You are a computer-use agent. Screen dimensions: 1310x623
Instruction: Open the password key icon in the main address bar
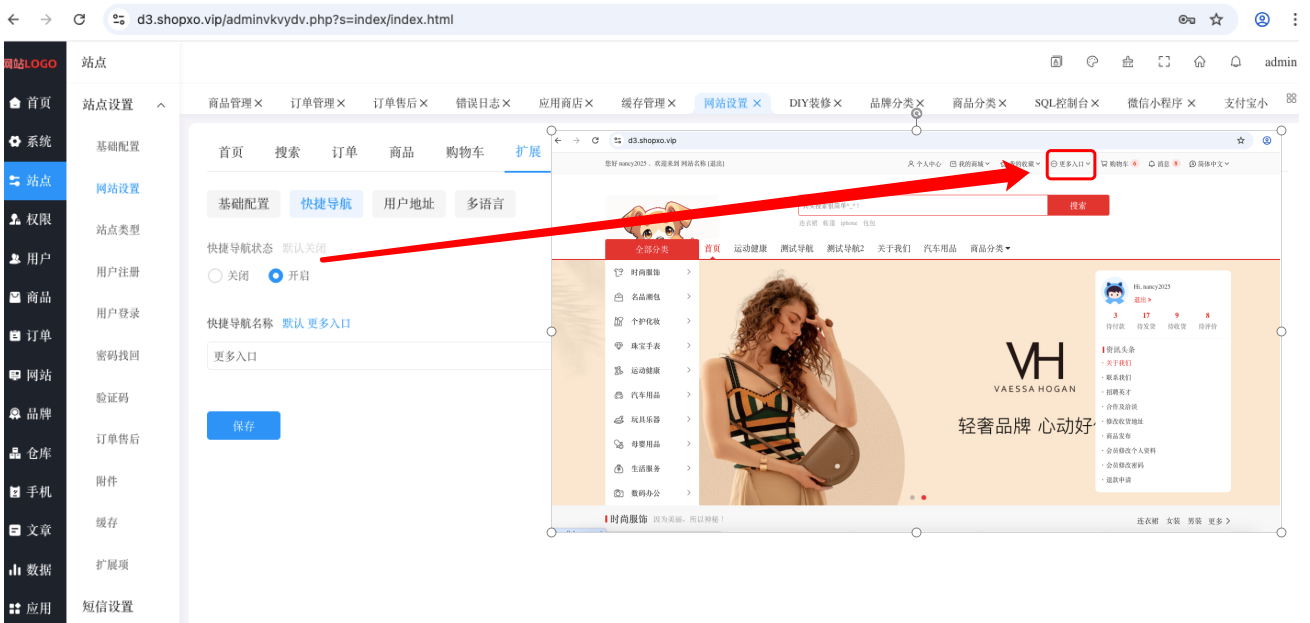[1187, 19]
